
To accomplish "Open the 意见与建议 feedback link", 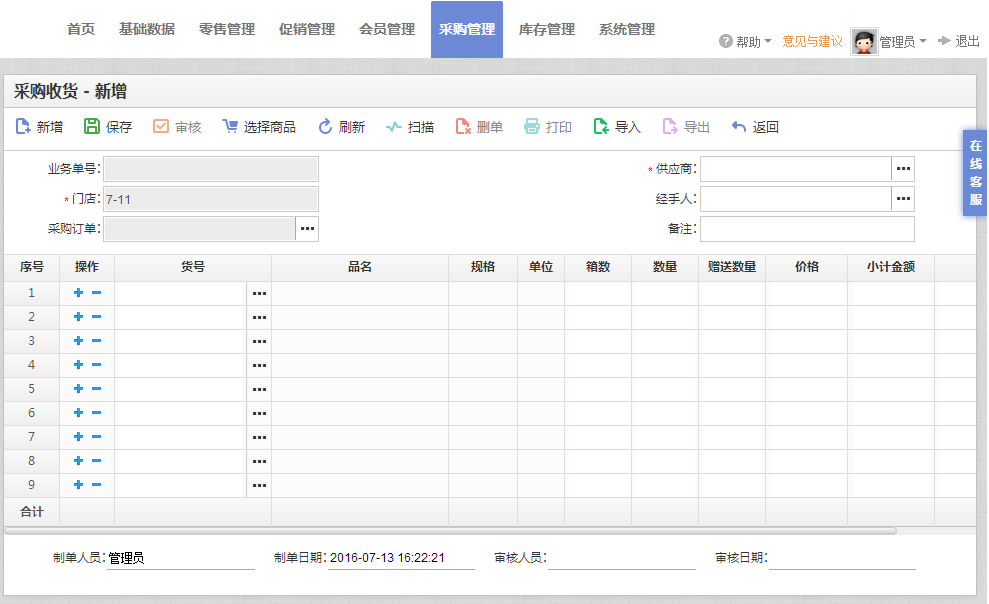I will point(812,41).
